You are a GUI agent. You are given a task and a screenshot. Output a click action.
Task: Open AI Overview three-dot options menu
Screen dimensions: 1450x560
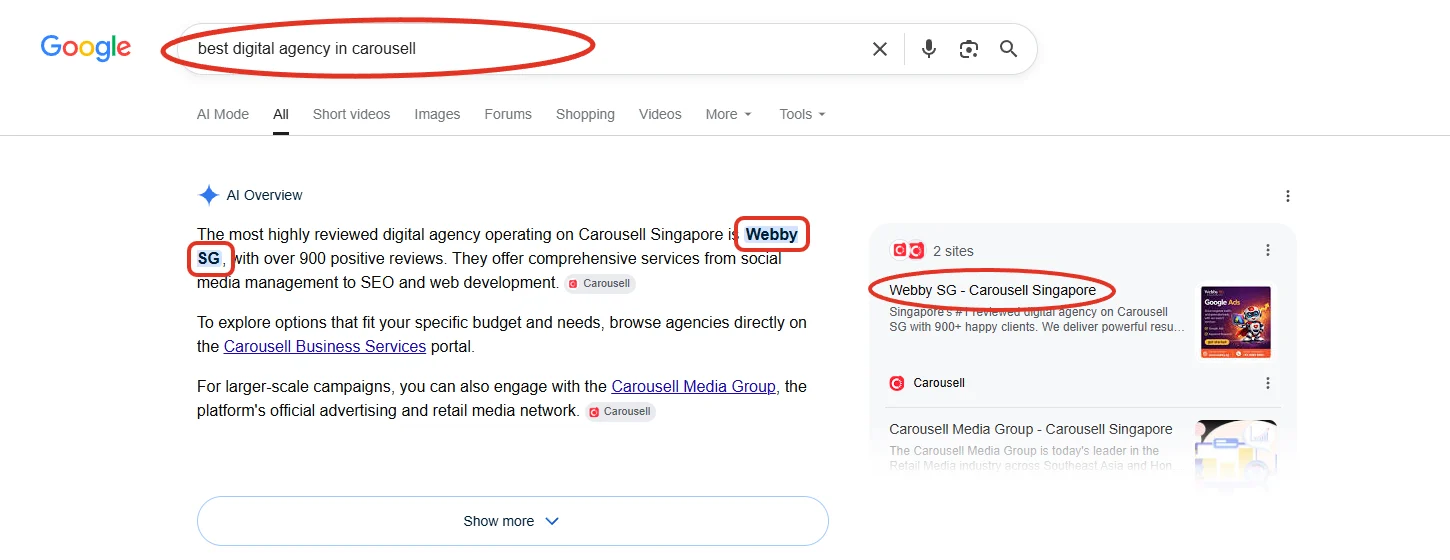point(1288,196)
